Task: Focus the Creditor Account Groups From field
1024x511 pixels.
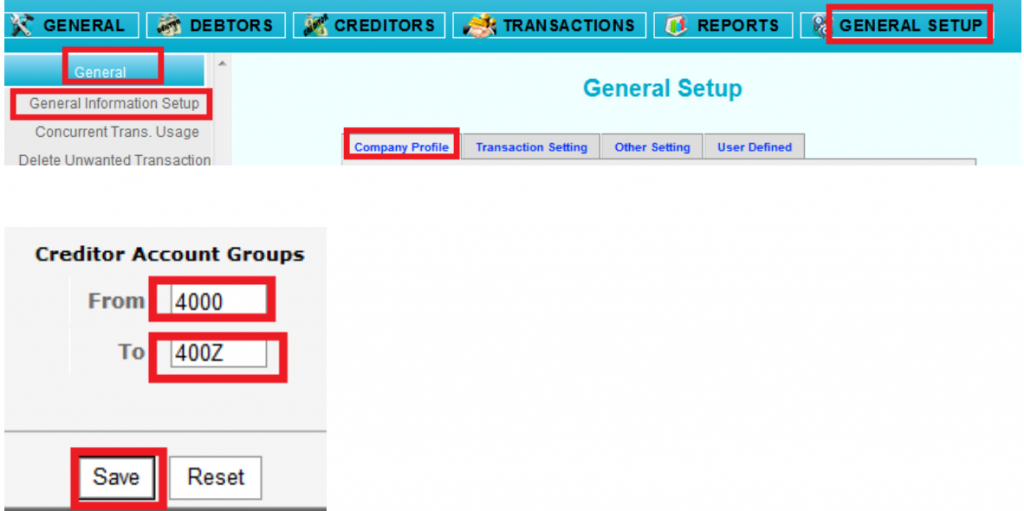Action: pos(218,301)
